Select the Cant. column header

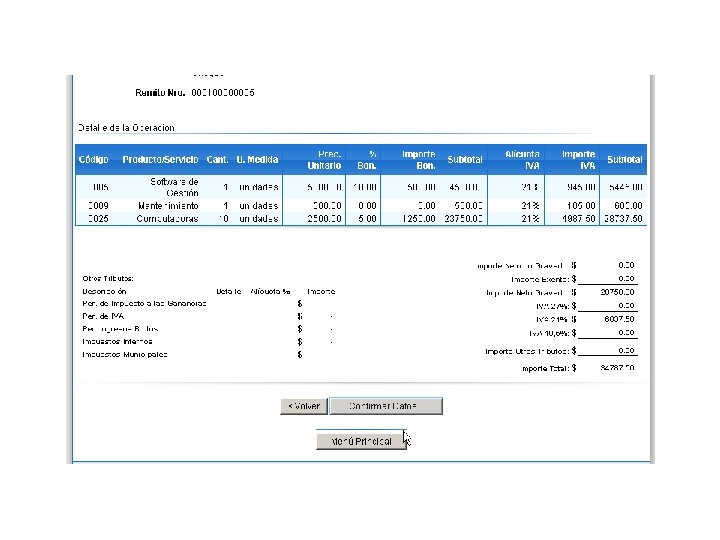(x=217, y=160)
